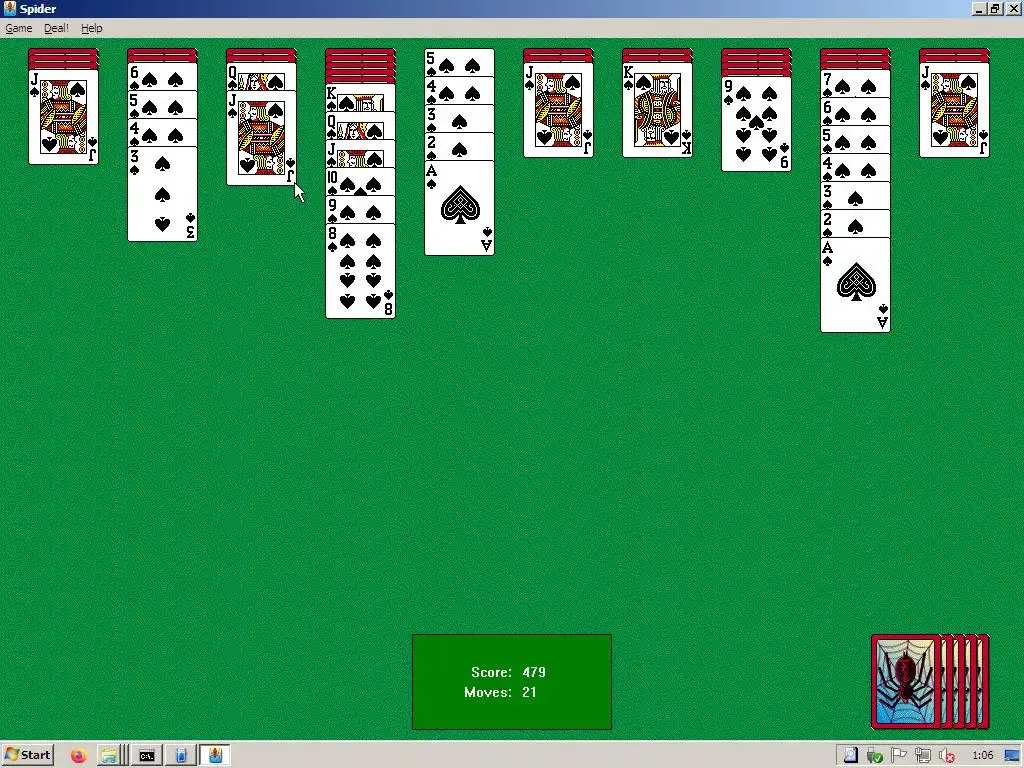Click the 6 of spades in the ninth column
This screenshot has height=768, width=1024.
click(x=856, y=112)
